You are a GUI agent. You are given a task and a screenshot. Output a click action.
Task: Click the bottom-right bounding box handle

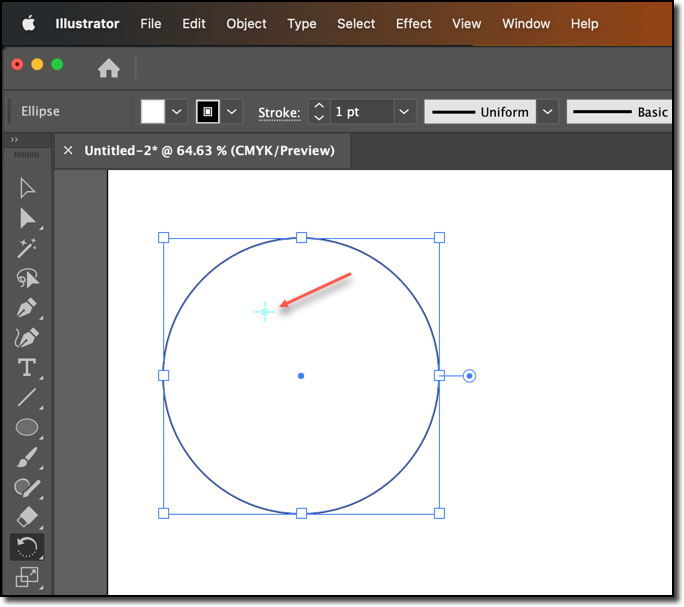coord(439,513)
